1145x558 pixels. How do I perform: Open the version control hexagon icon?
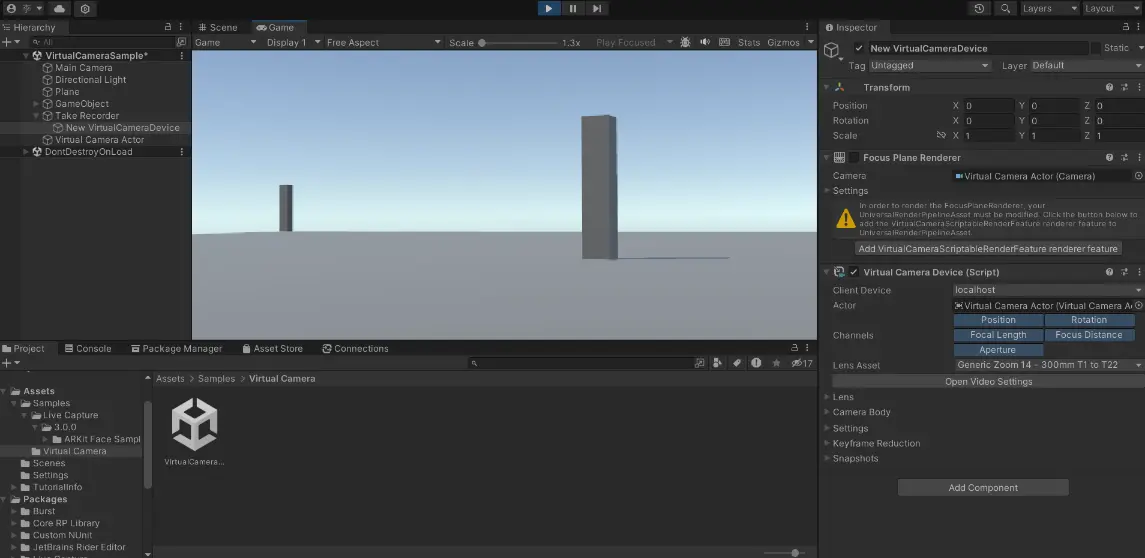click(x=85, y=9)
